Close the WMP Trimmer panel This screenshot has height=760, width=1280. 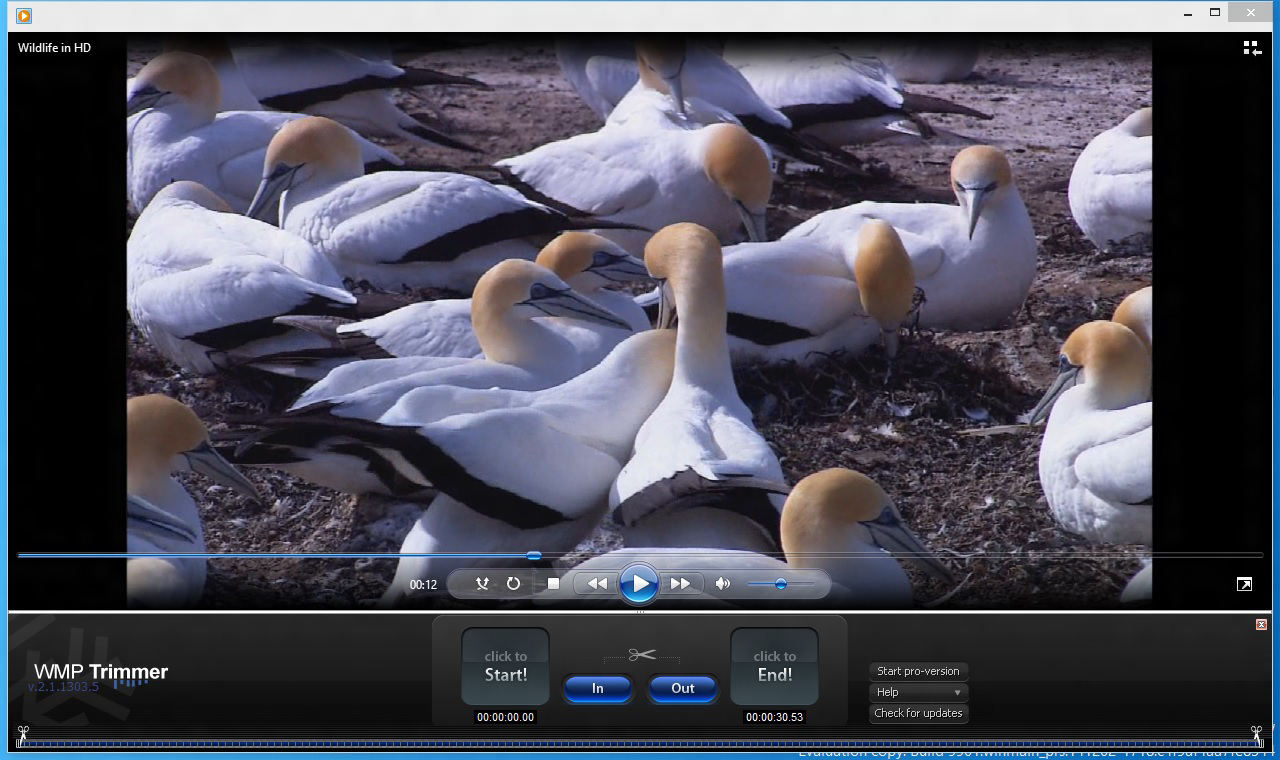1261,624
